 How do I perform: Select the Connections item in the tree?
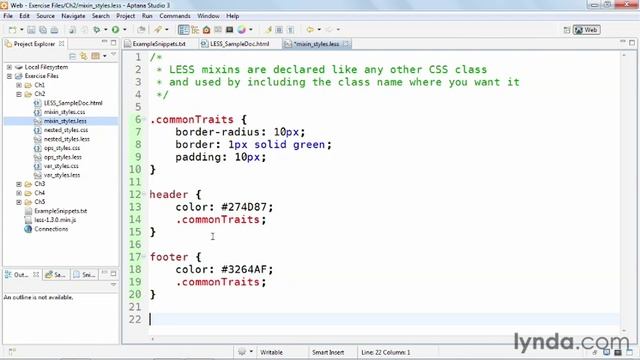[51, 229]
